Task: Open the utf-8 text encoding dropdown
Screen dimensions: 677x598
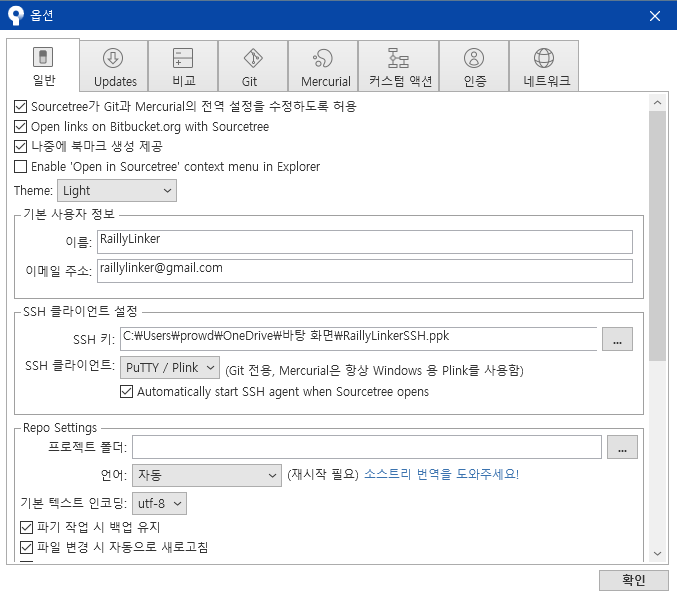Action: pyautogui.click(x=159, y=503)
